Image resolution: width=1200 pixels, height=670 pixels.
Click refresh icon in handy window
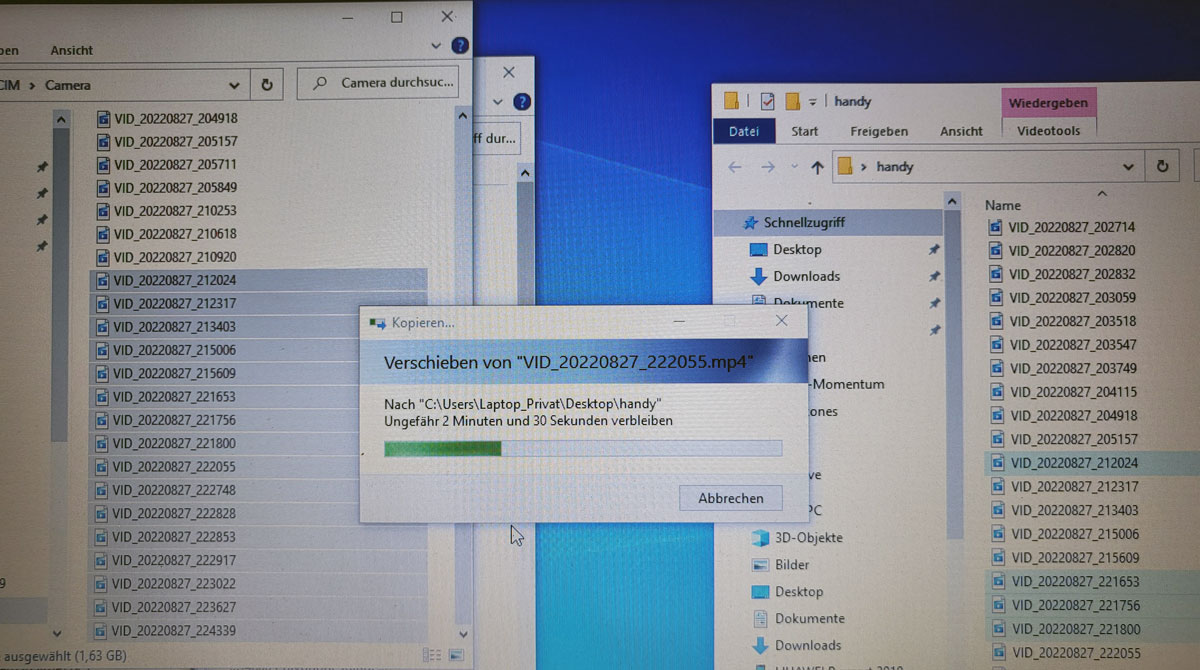[x=1162, y=167]
